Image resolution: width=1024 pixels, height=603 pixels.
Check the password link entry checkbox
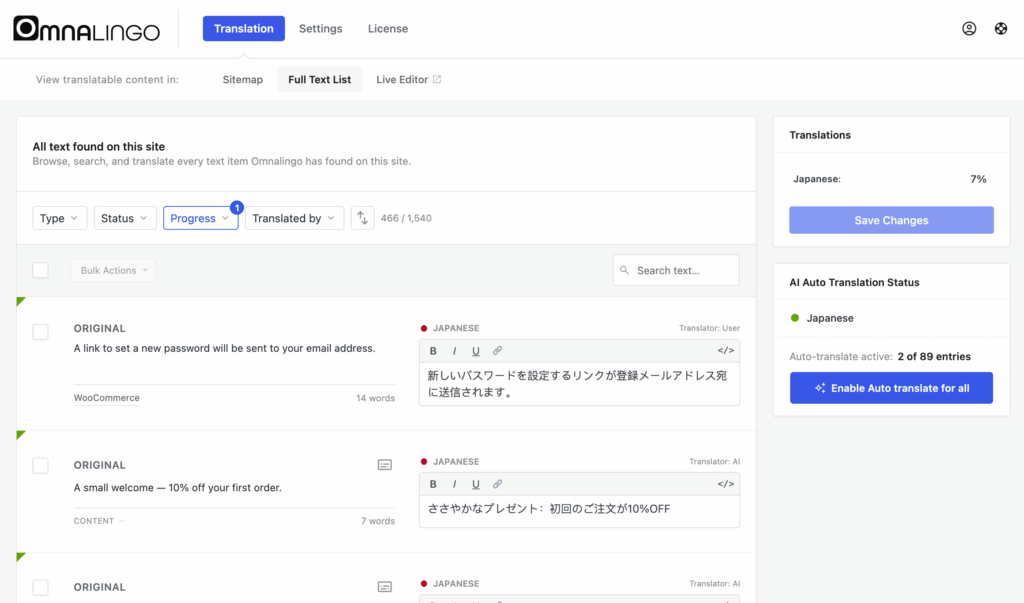click(40, 332)
